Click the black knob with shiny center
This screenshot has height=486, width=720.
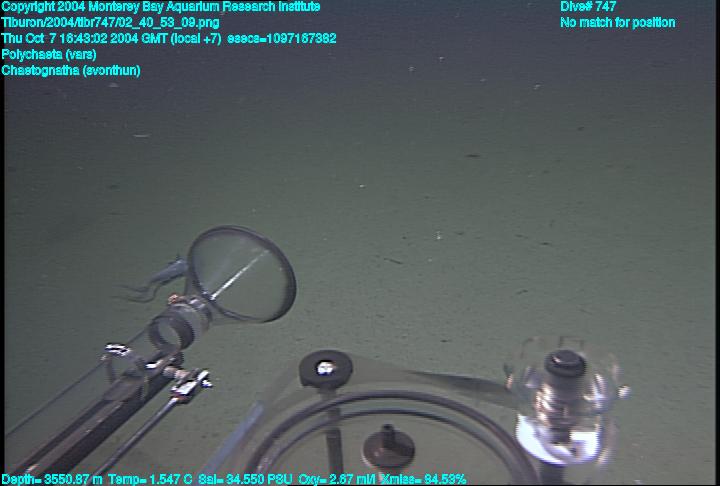click(x=326, y=368)
